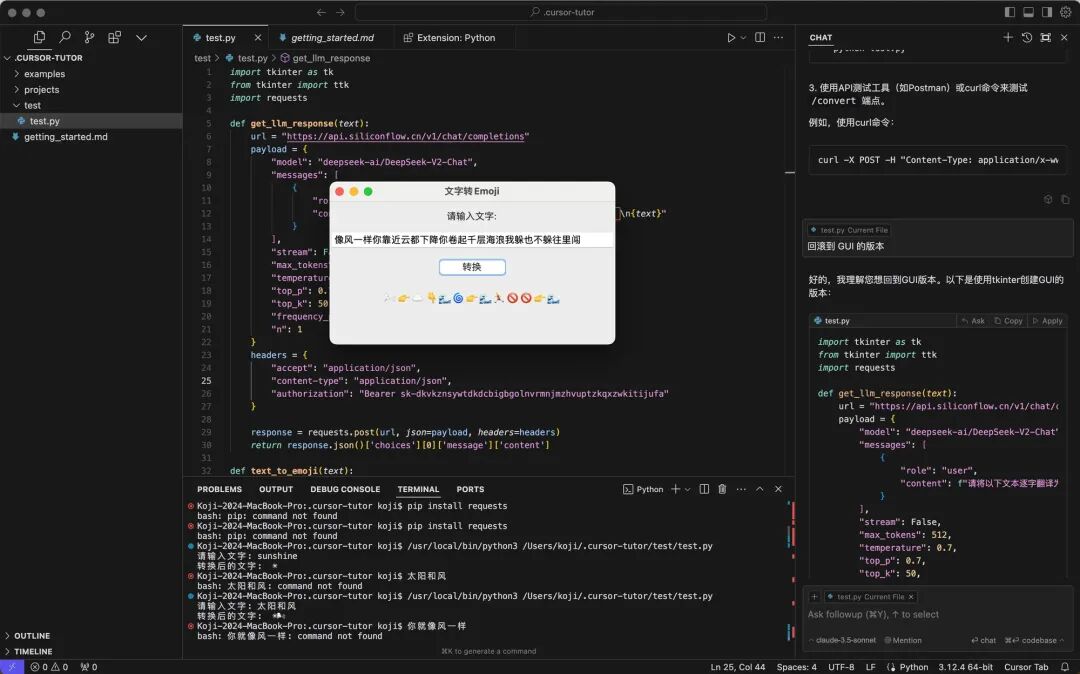Open terminal panel more actions ellipsis
This screenshot has width=1080, height=674.
pos(741,489)
